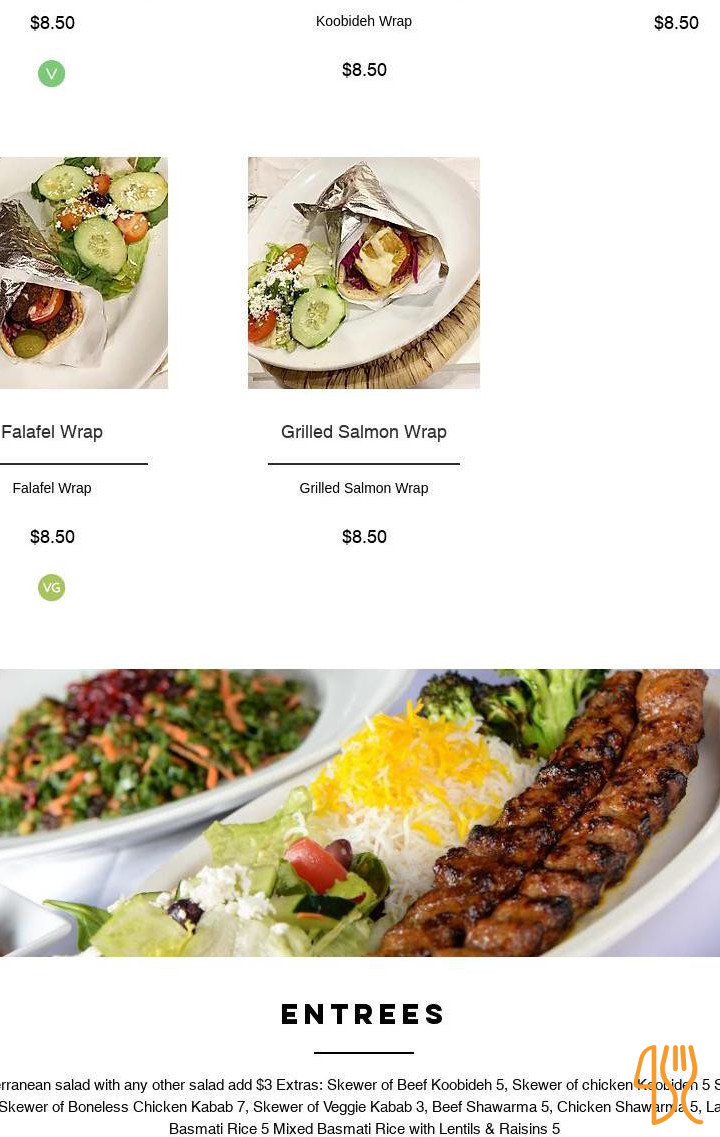
Task: Select the Koobideh Wrap description text
Action: click(364, 21)
